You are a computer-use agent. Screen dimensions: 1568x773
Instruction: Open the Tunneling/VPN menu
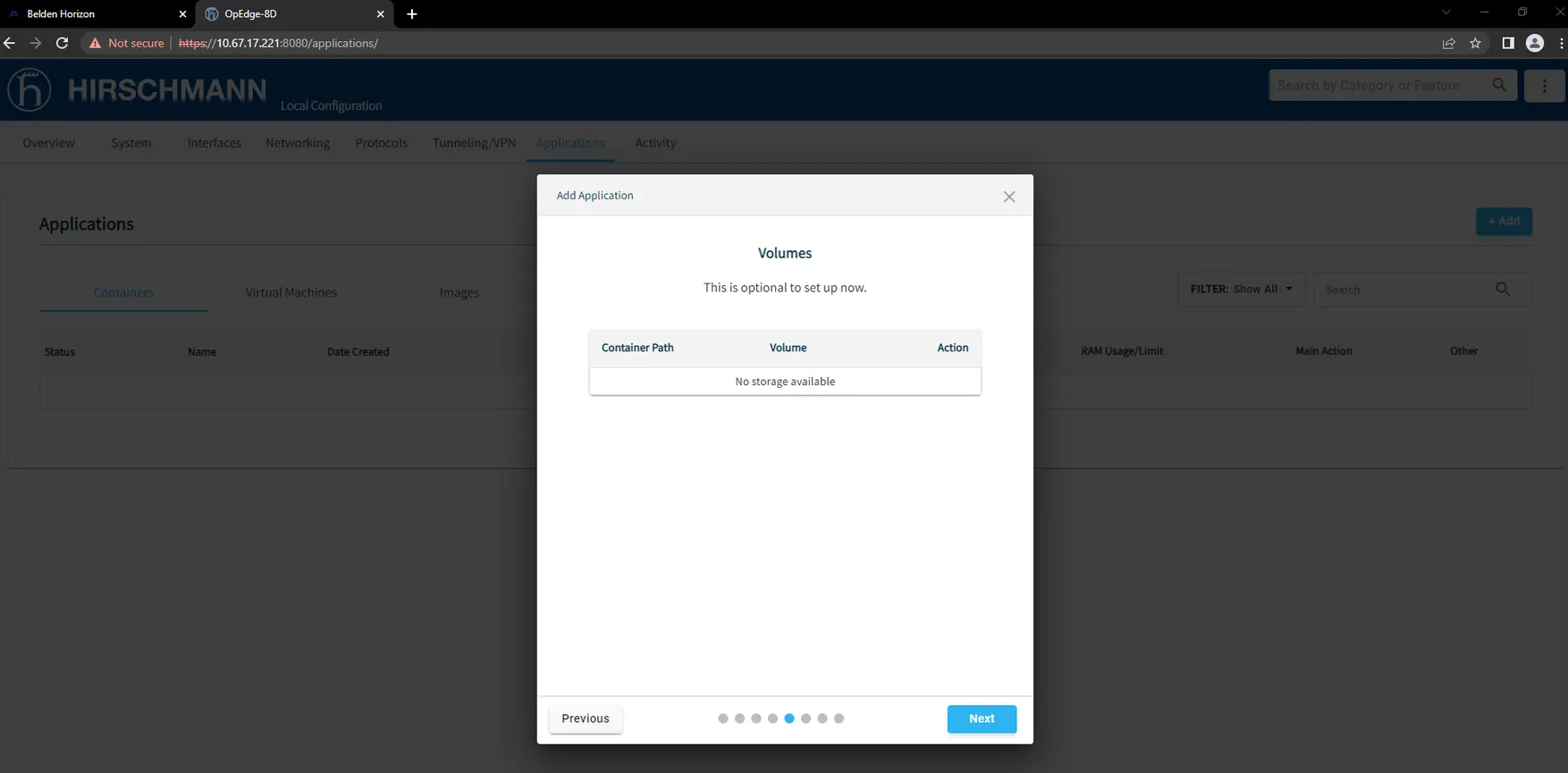(475, 143)
